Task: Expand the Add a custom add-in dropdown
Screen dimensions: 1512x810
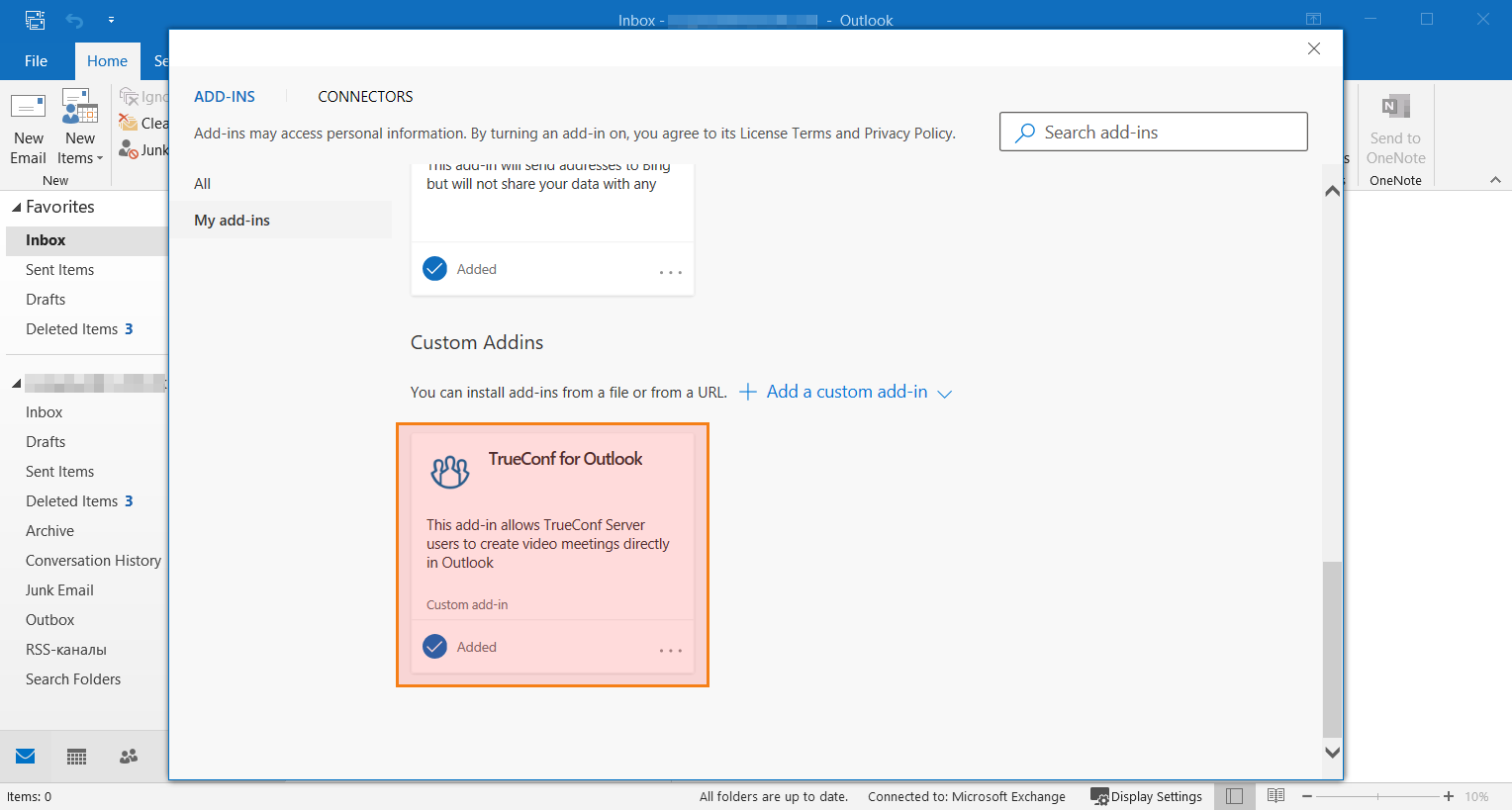Action: pyautogui.click(x=945, y=394)
